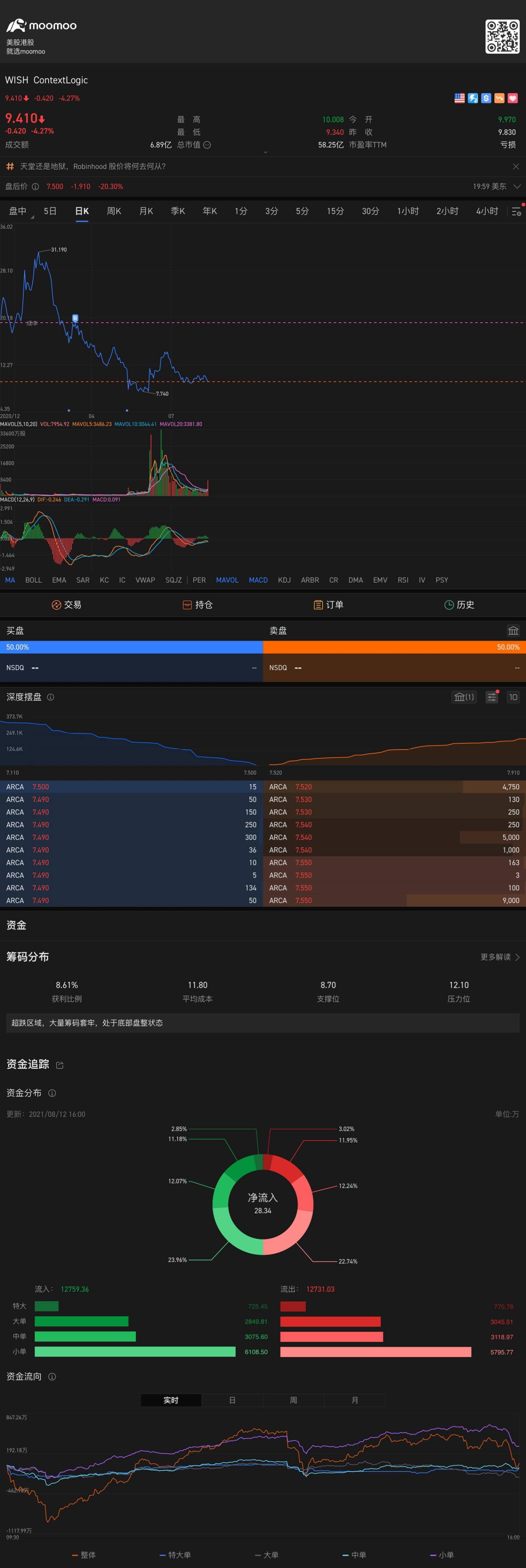
Task: Toggle the 中单 legend series
Action: coord(354,1555)
